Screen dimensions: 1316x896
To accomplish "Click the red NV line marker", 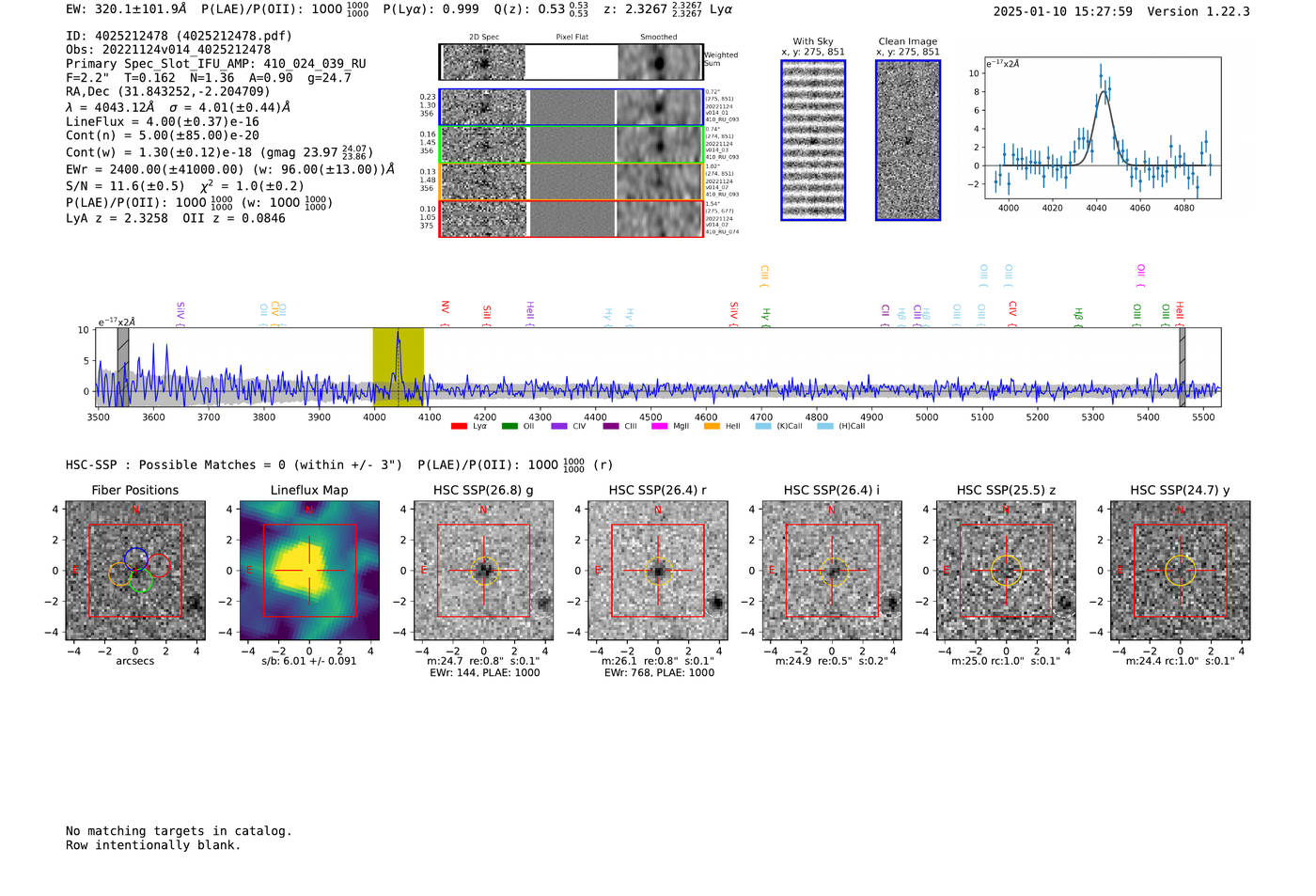I will pos(446,313).
